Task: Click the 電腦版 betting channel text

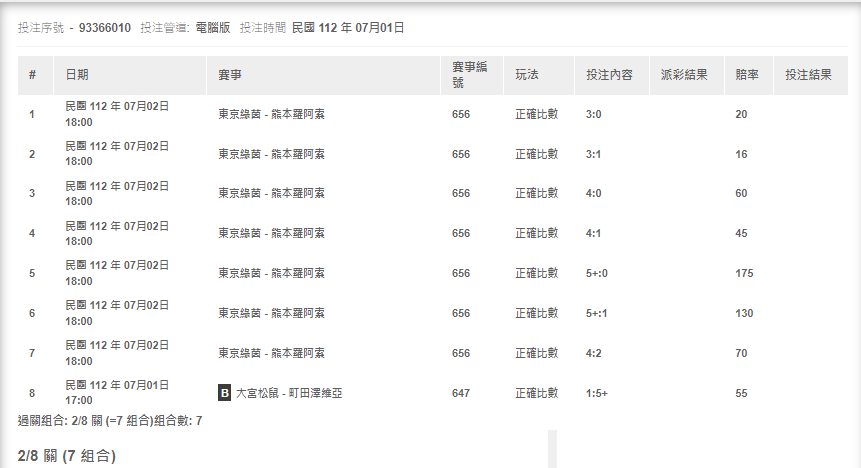Action: (x=211, y=28)
